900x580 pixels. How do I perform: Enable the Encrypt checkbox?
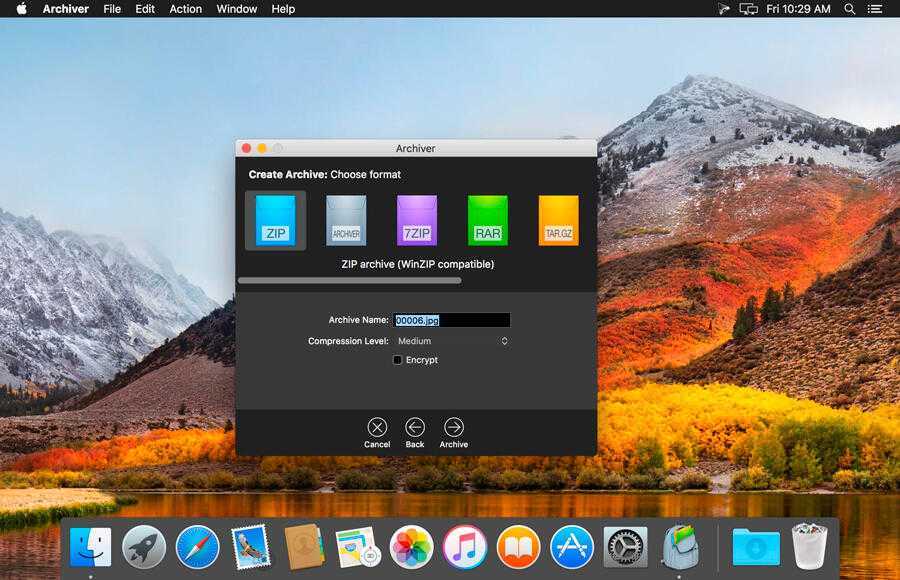pos(398,360)
